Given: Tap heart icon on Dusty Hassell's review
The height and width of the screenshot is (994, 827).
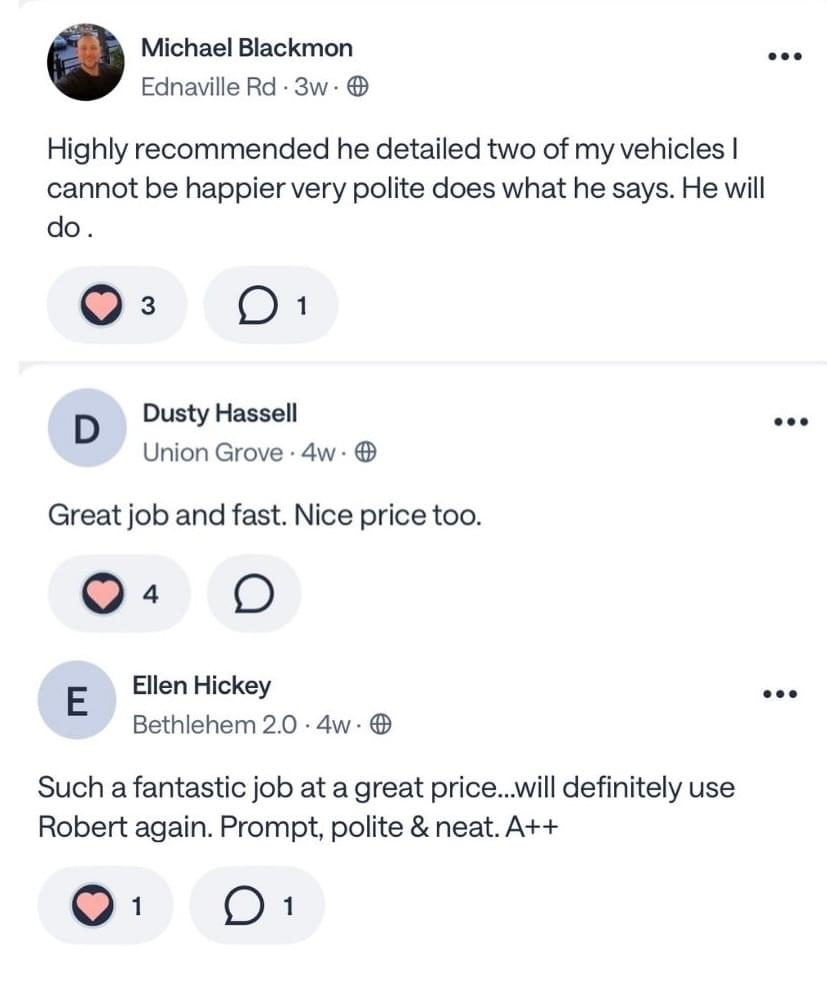Looking at the screenshot, I should [x=100, y=594].
